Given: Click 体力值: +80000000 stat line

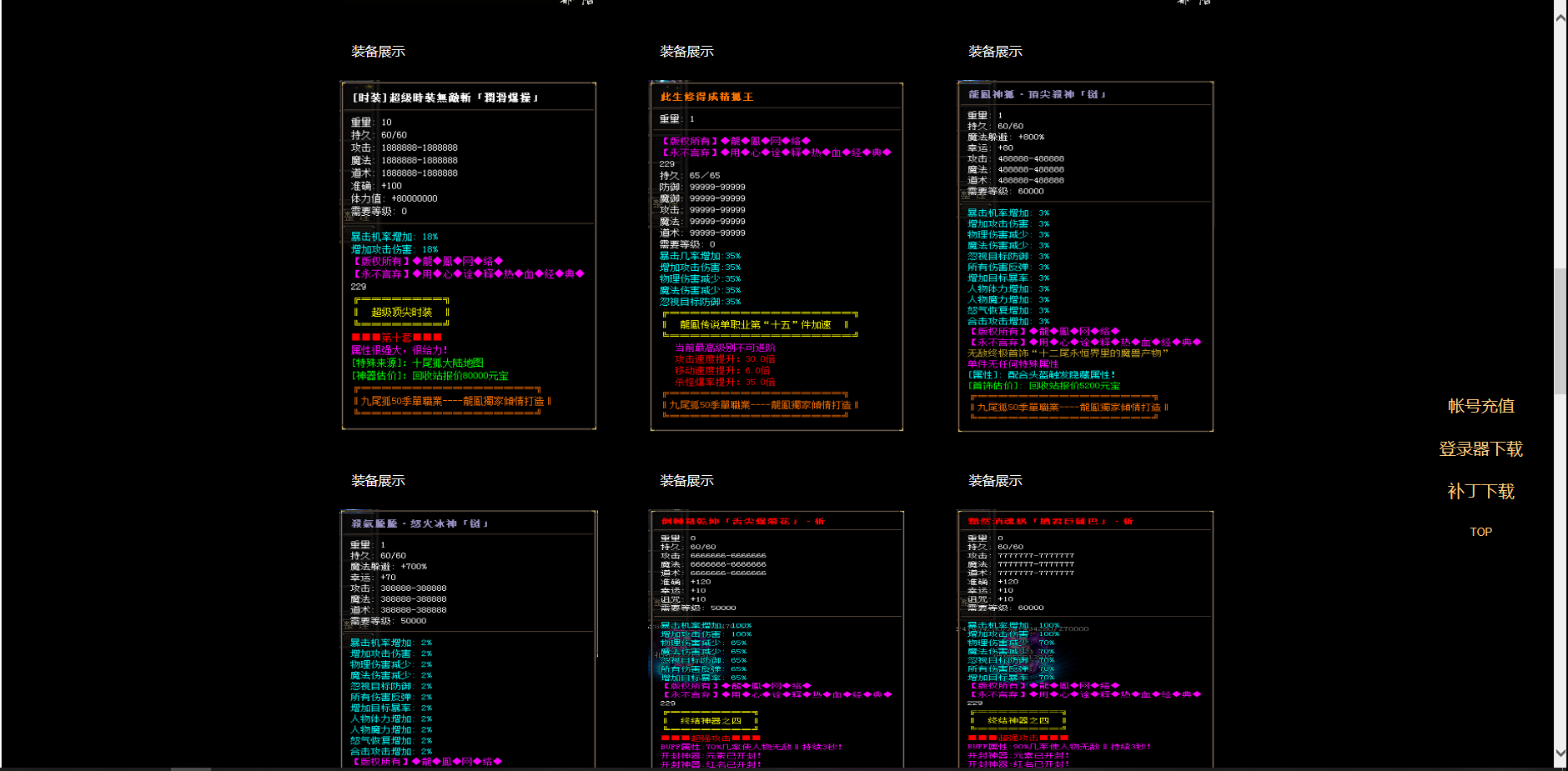Looking at the screenshot, I should click(x=394, y=198).
